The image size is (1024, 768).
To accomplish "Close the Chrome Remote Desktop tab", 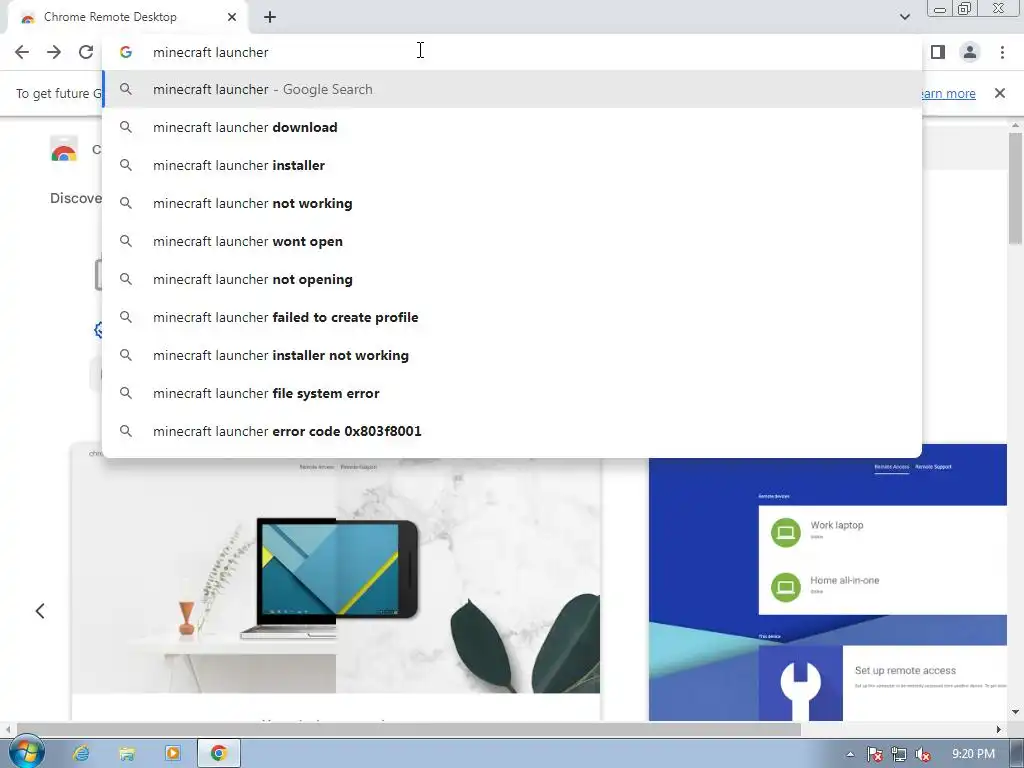I will [x=232, y=17].
